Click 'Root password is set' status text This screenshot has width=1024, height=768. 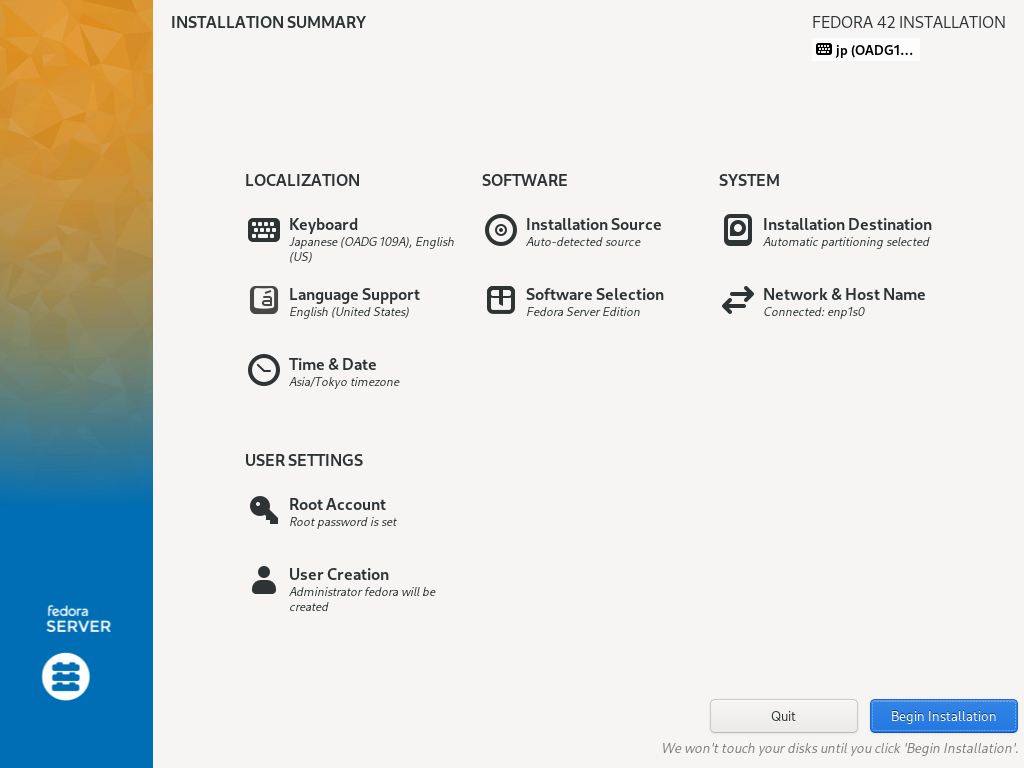click(x=343, y=522)
